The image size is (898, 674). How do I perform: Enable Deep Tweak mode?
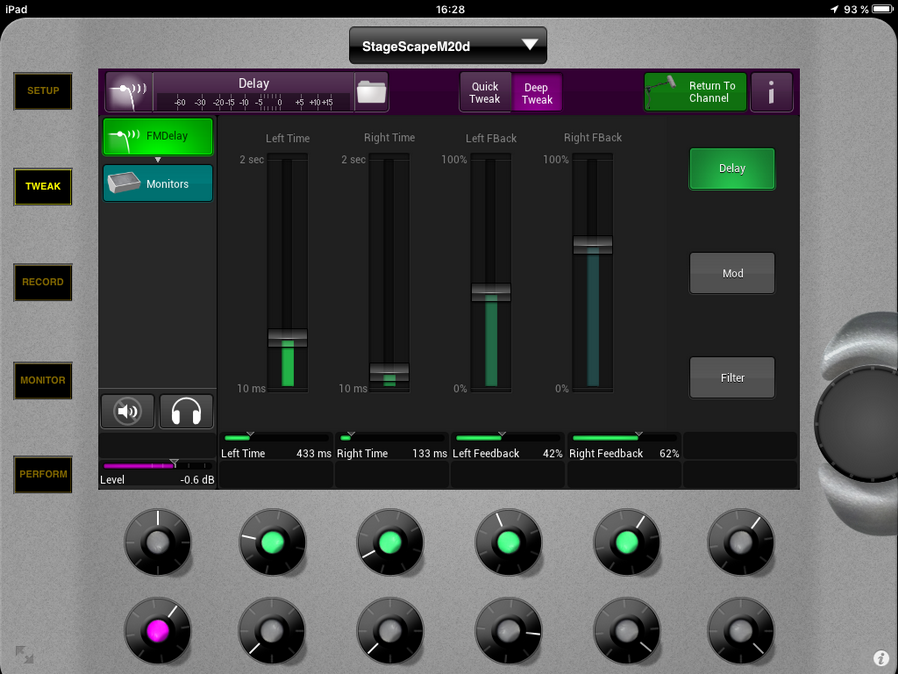point(537,93)
